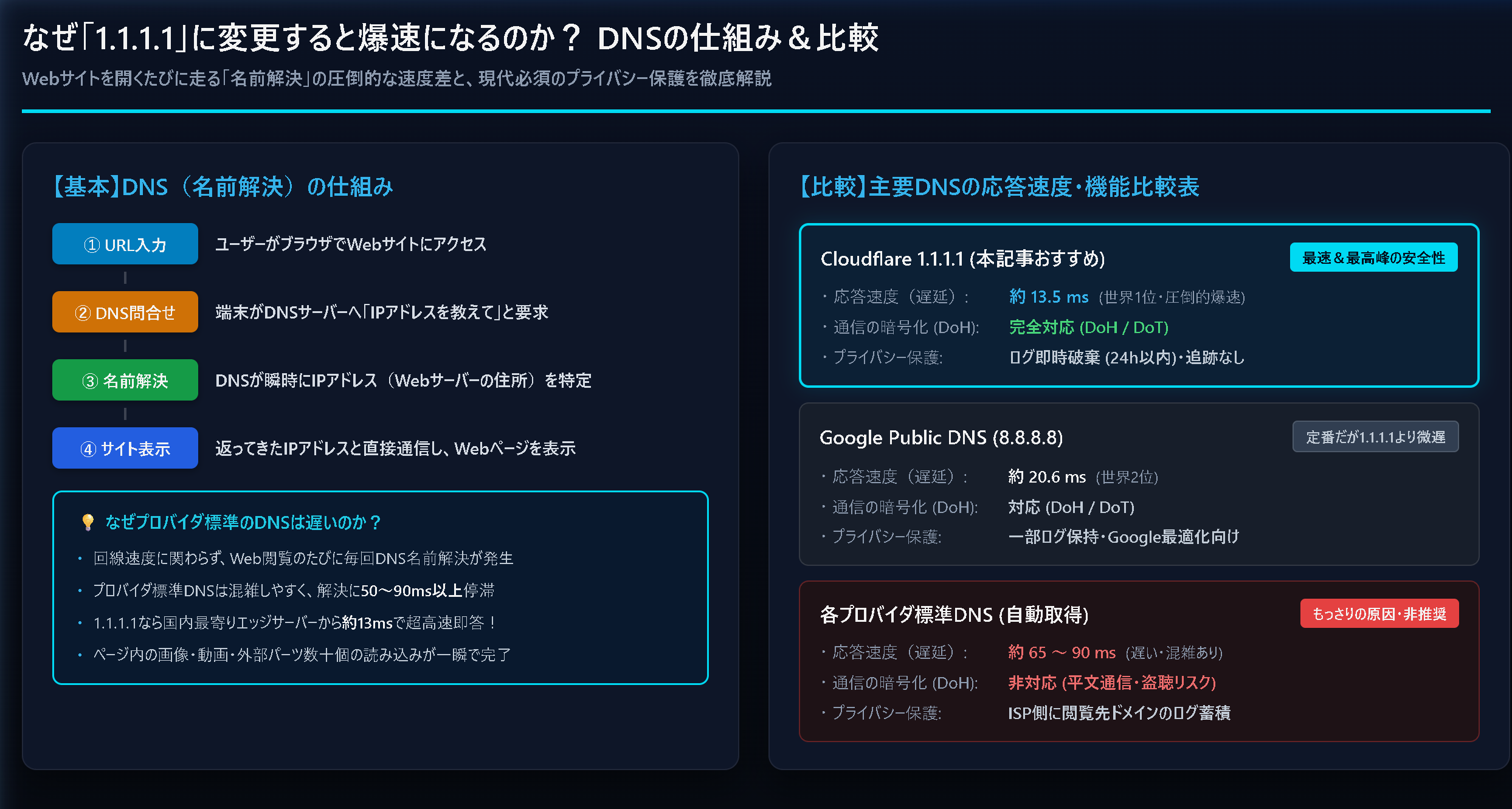Click the value ISP側に閲覧先ドメインのログ蓄積

tap(1119, 712)
